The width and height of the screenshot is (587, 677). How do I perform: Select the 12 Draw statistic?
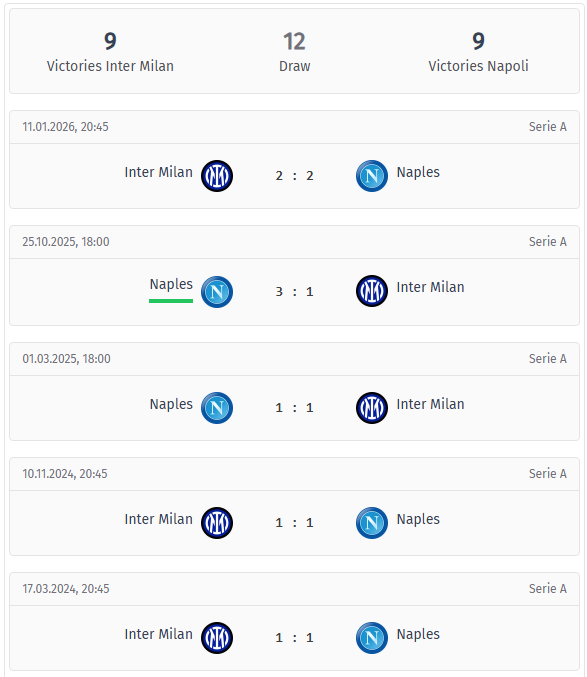click(x=294, y=52)
